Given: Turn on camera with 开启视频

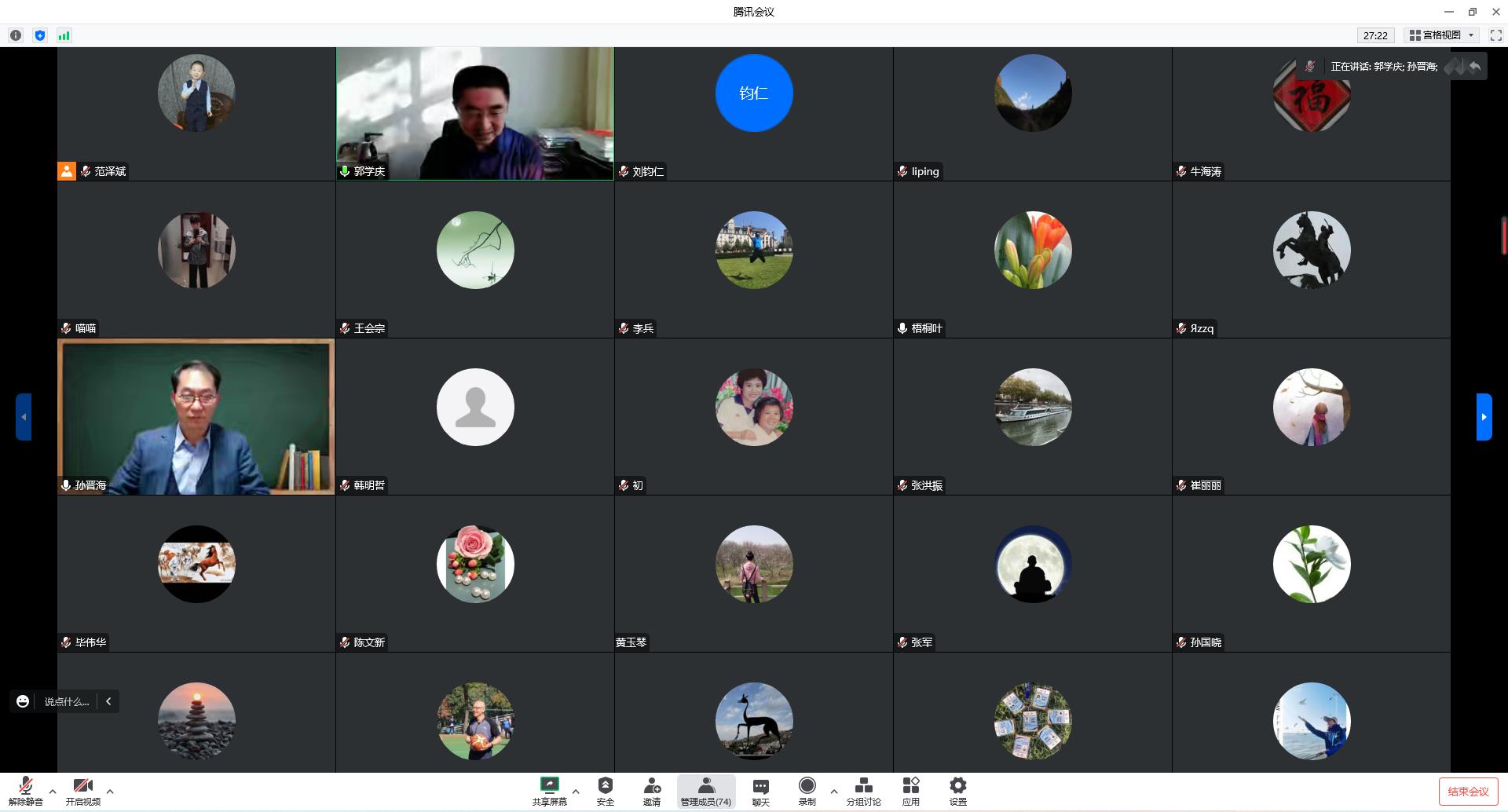Looking at the screenshot, I should point(82,787).
